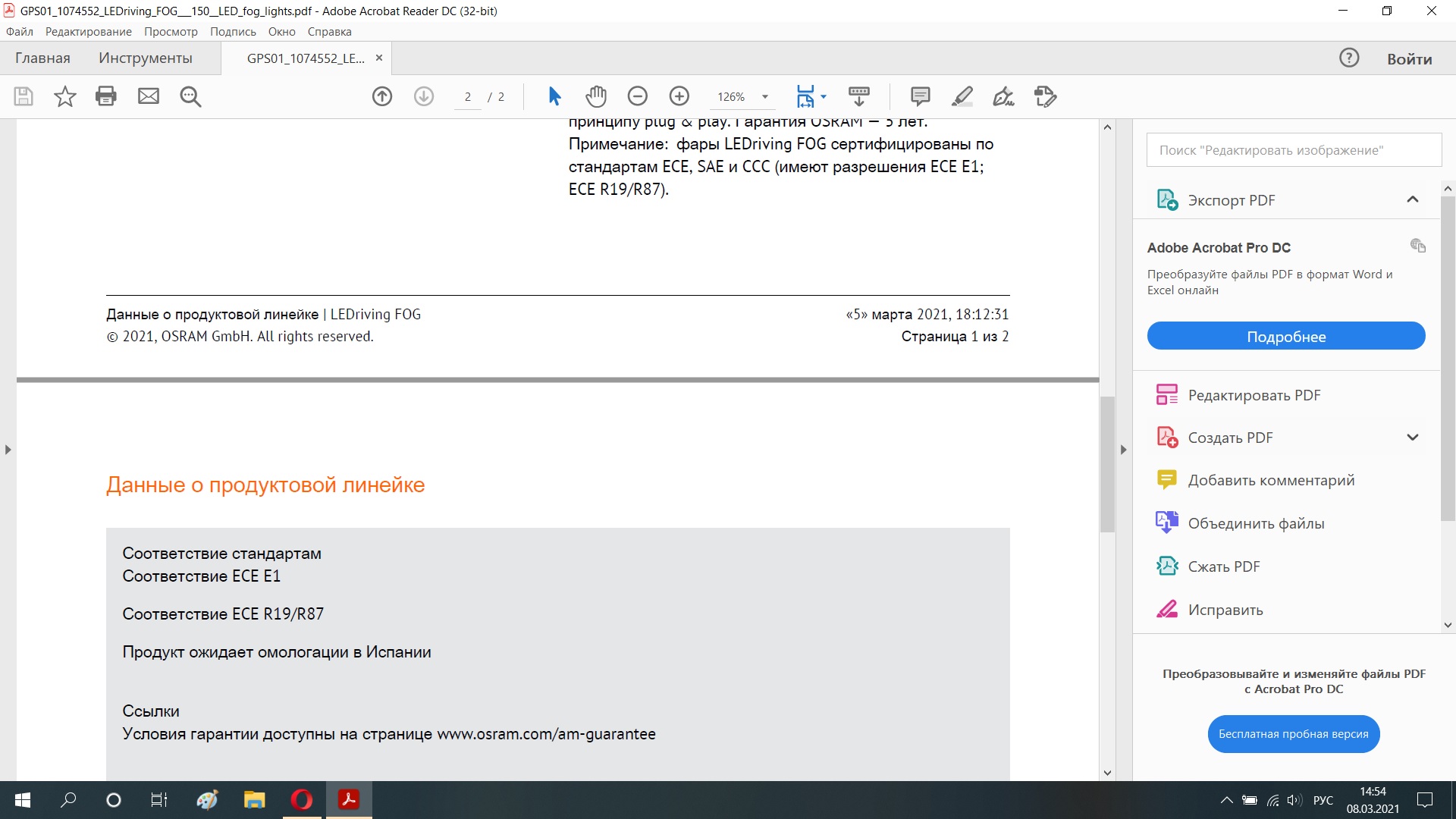Open the find text magnifier
1456x819 pixels.
[x=190, y=96]
